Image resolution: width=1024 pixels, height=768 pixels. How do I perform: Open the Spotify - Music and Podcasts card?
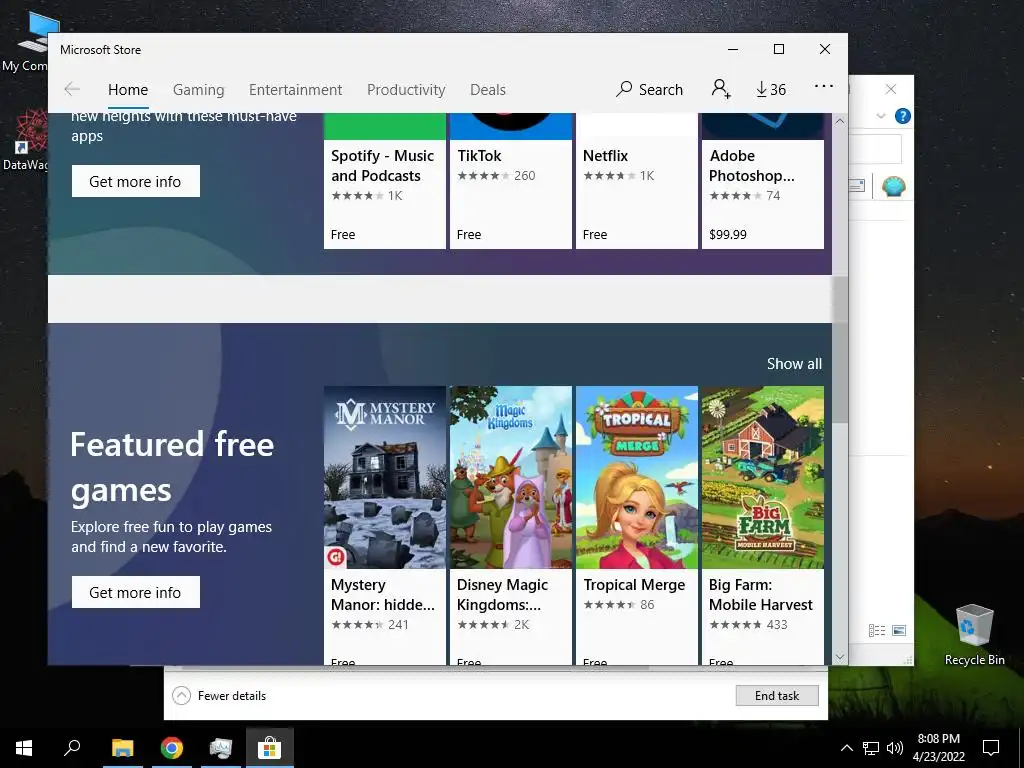[x=385, y=181]
